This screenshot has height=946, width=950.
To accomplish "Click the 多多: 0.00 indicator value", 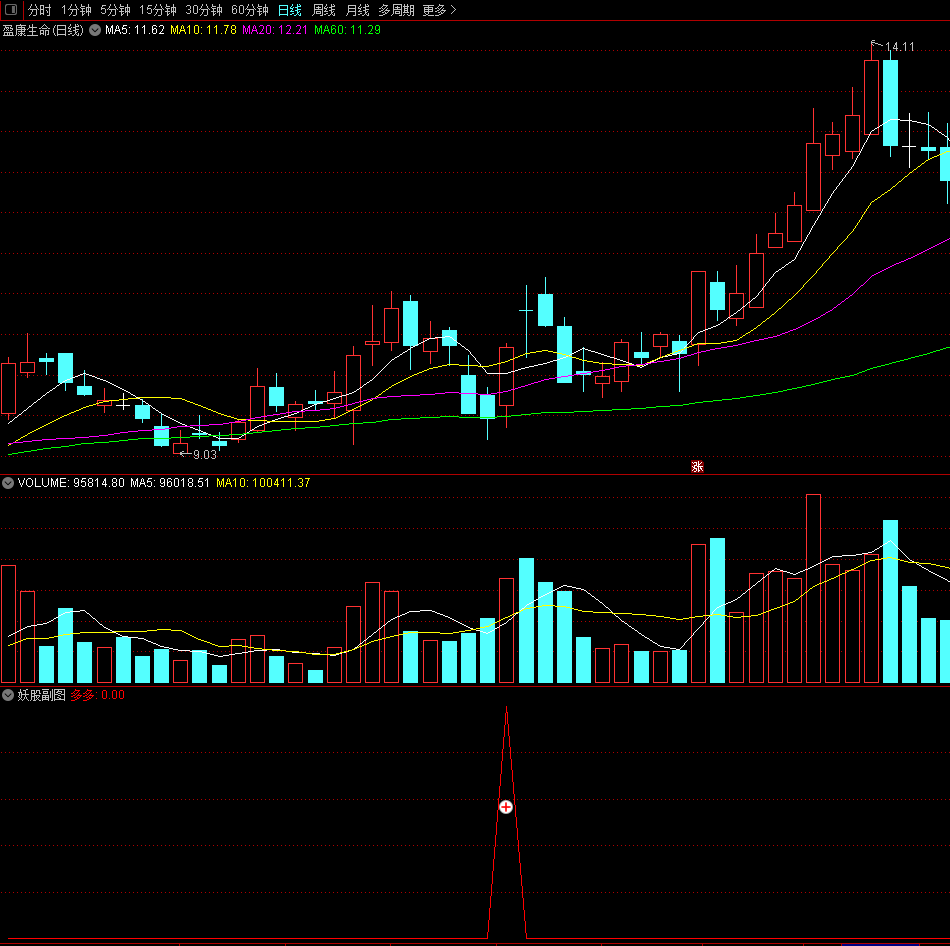I will (98, 695).
